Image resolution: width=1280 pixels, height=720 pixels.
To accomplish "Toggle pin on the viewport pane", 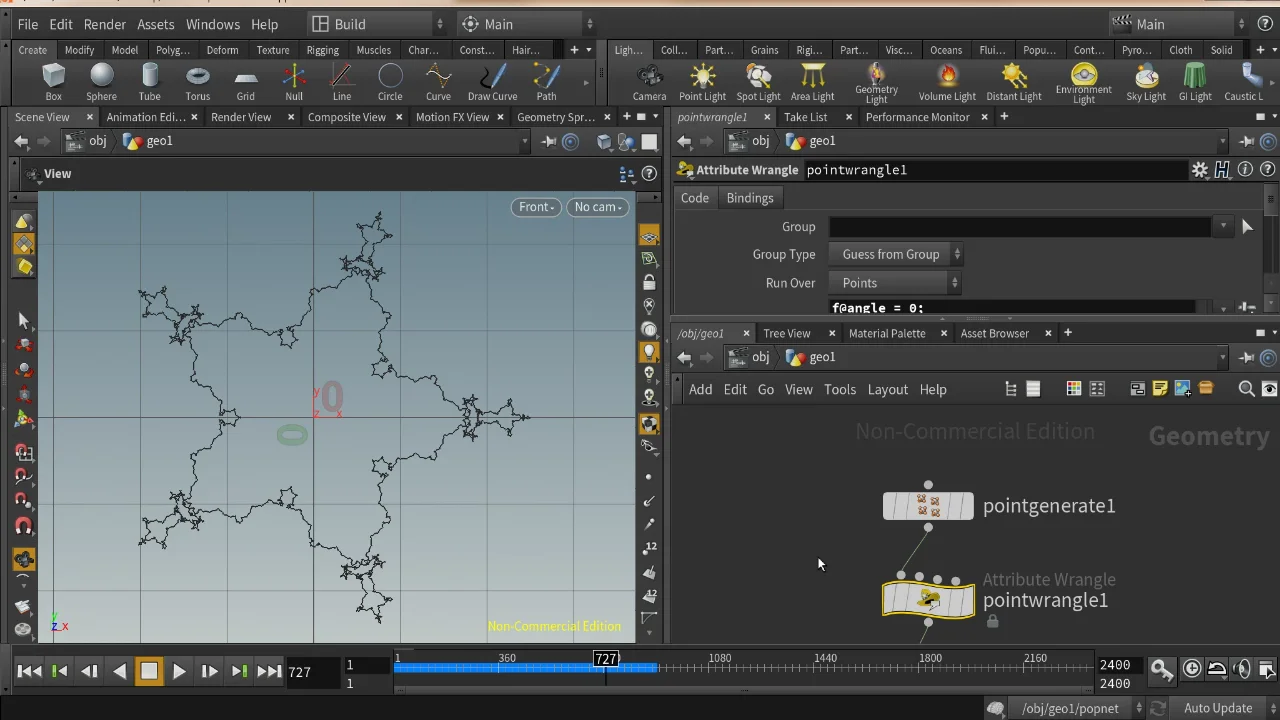I will 549,141.
